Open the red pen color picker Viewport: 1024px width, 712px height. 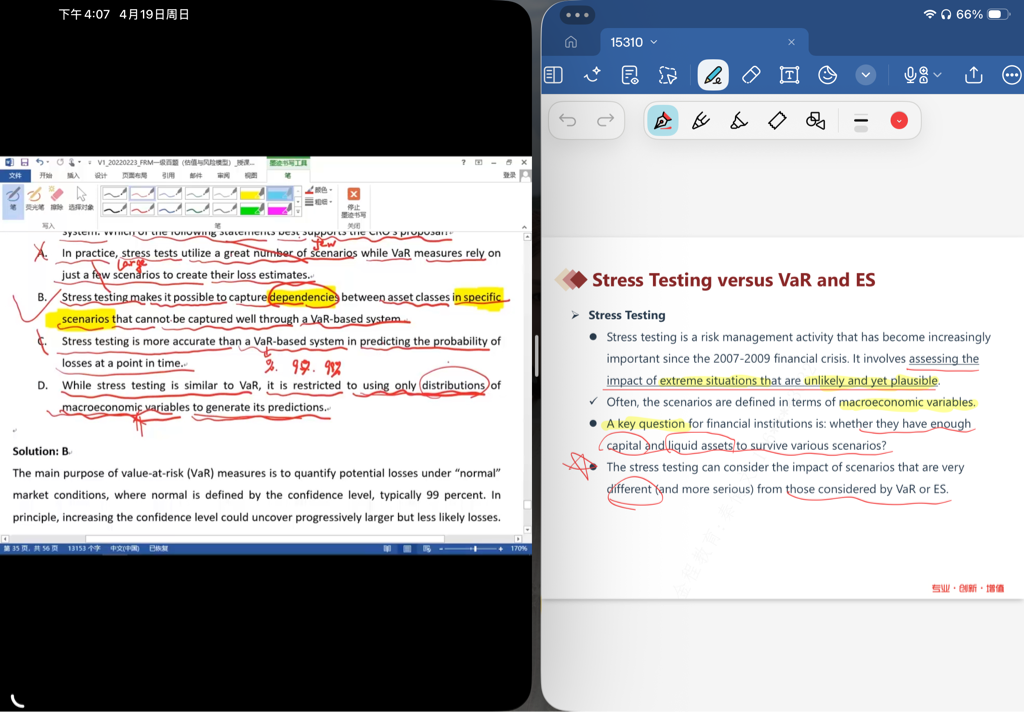[899, 121]
